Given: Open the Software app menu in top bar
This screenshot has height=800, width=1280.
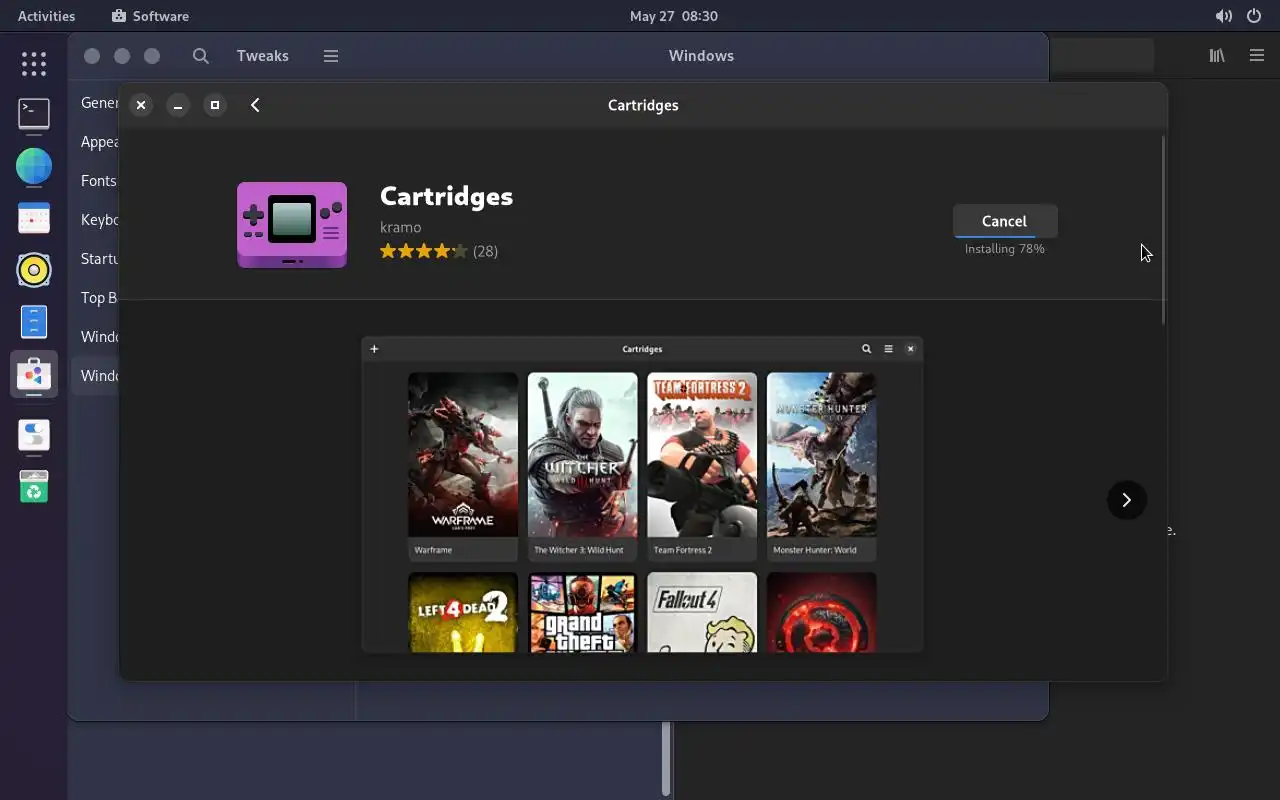Looking at the screenshot, I should point(150,16).
